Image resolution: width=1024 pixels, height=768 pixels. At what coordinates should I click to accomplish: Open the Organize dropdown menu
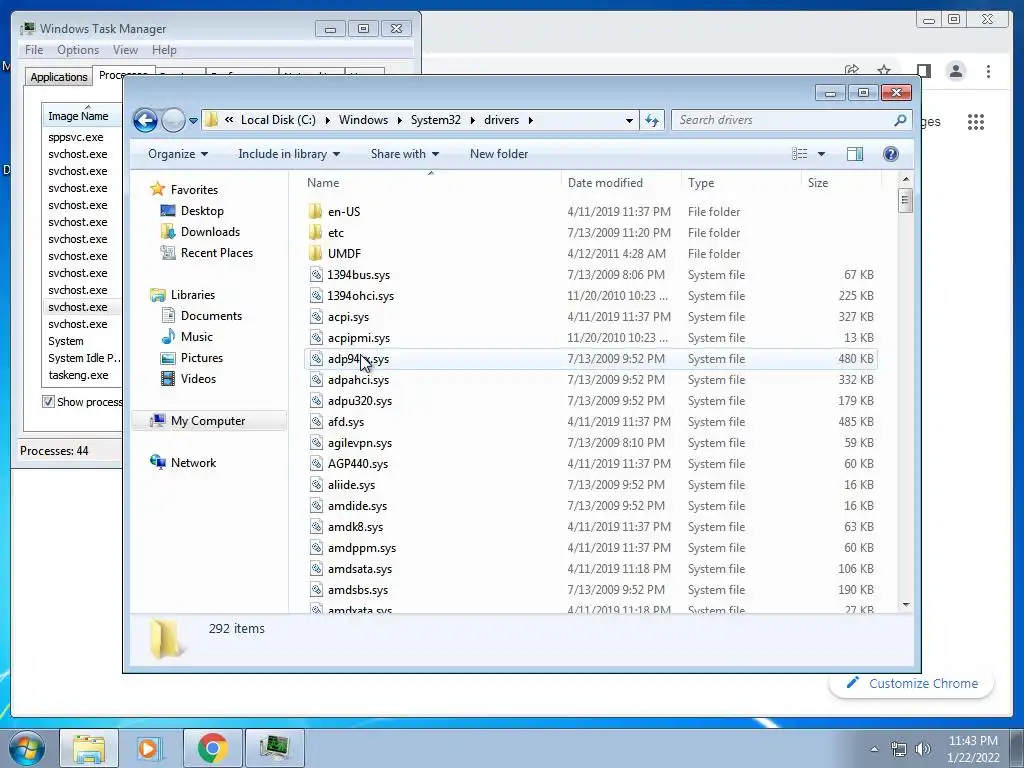(178, 154)
